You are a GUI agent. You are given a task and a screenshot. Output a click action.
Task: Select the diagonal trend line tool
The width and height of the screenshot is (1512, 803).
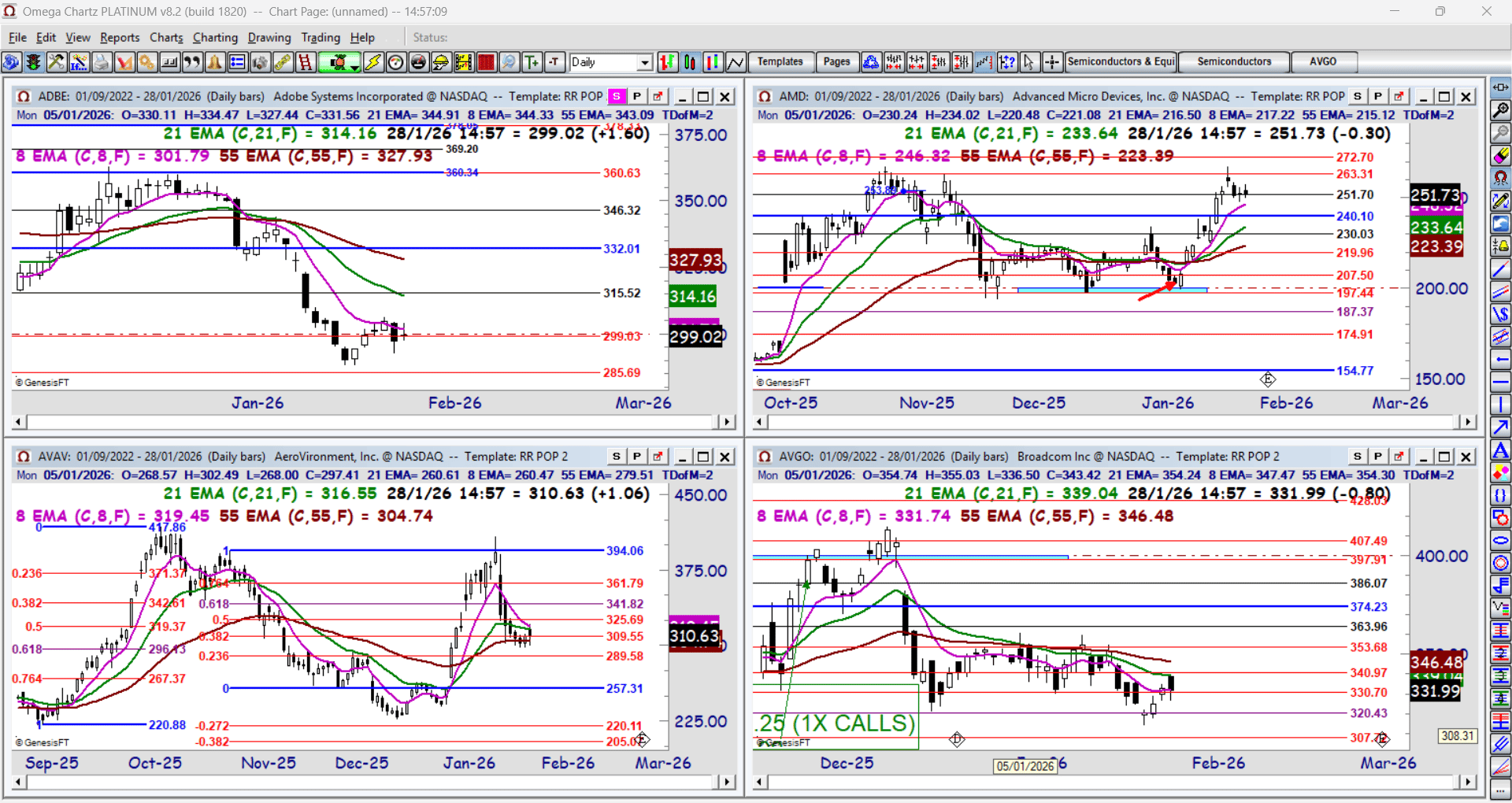1501,269
